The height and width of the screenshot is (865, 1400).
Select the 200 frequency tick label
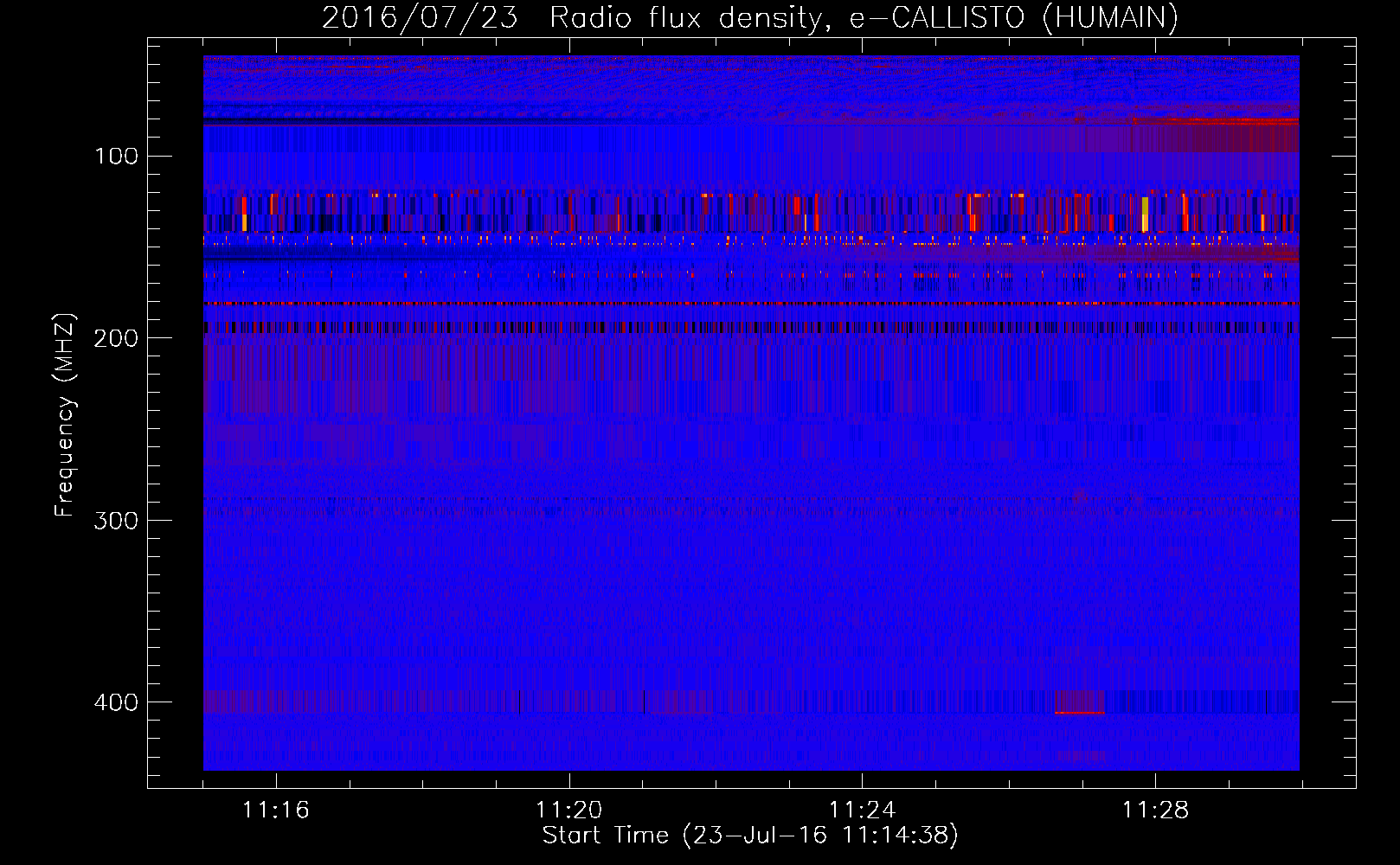pos(117,338)
